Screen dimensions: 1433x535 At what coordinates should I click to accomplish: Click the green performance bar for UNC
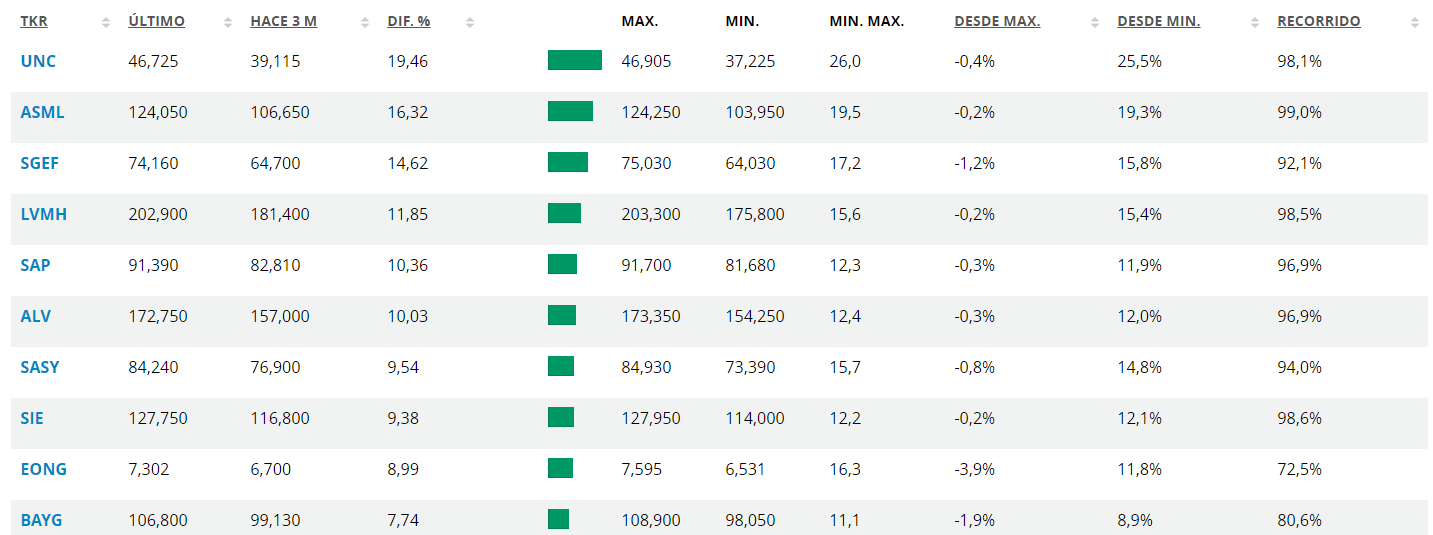coord(574,61)
